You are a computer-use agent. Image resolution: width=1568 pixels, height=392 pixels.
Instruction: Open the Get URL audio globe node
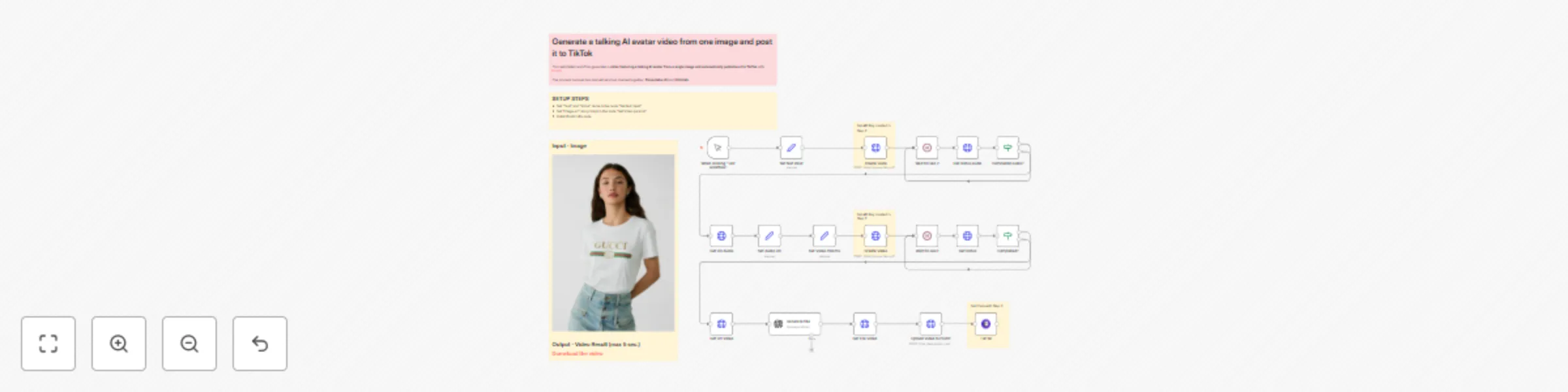[721, 236]
